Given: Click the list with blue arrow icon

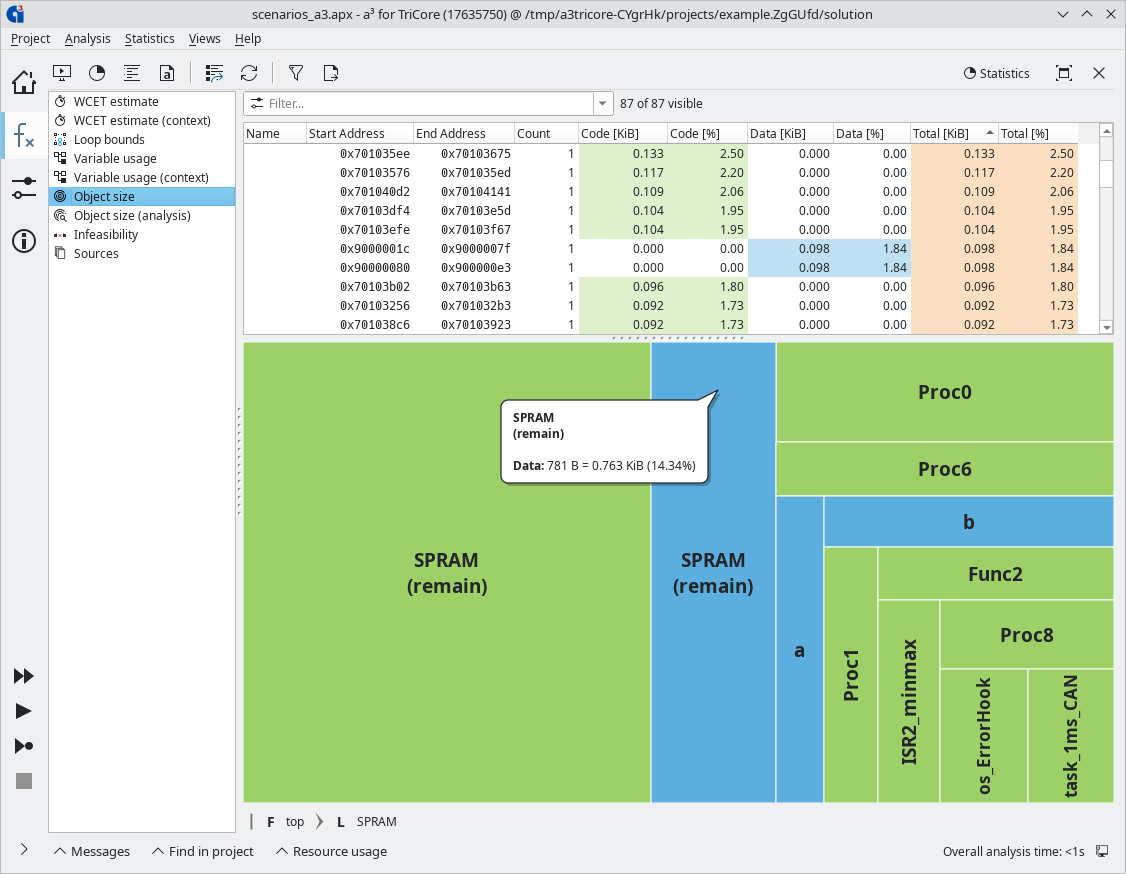Looking at the screenshot, I should [214, 73].
